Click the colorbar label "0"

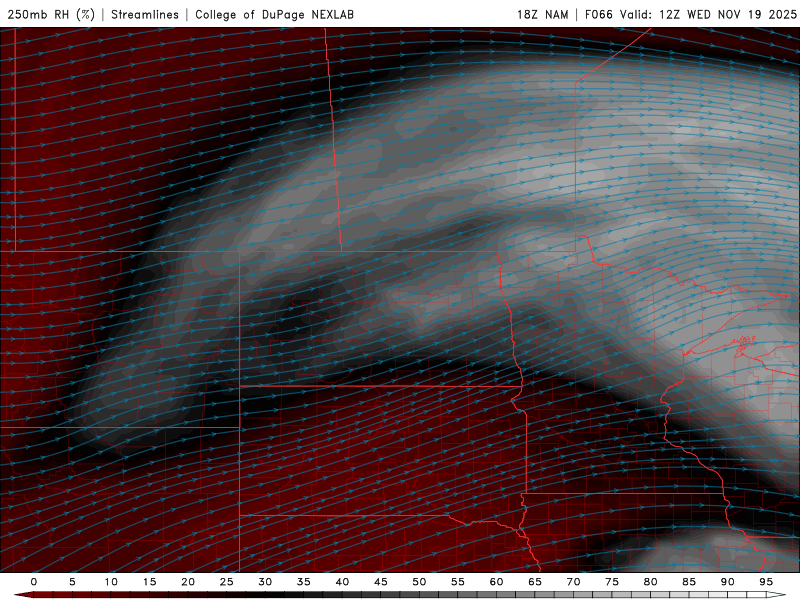coord(34,582)
